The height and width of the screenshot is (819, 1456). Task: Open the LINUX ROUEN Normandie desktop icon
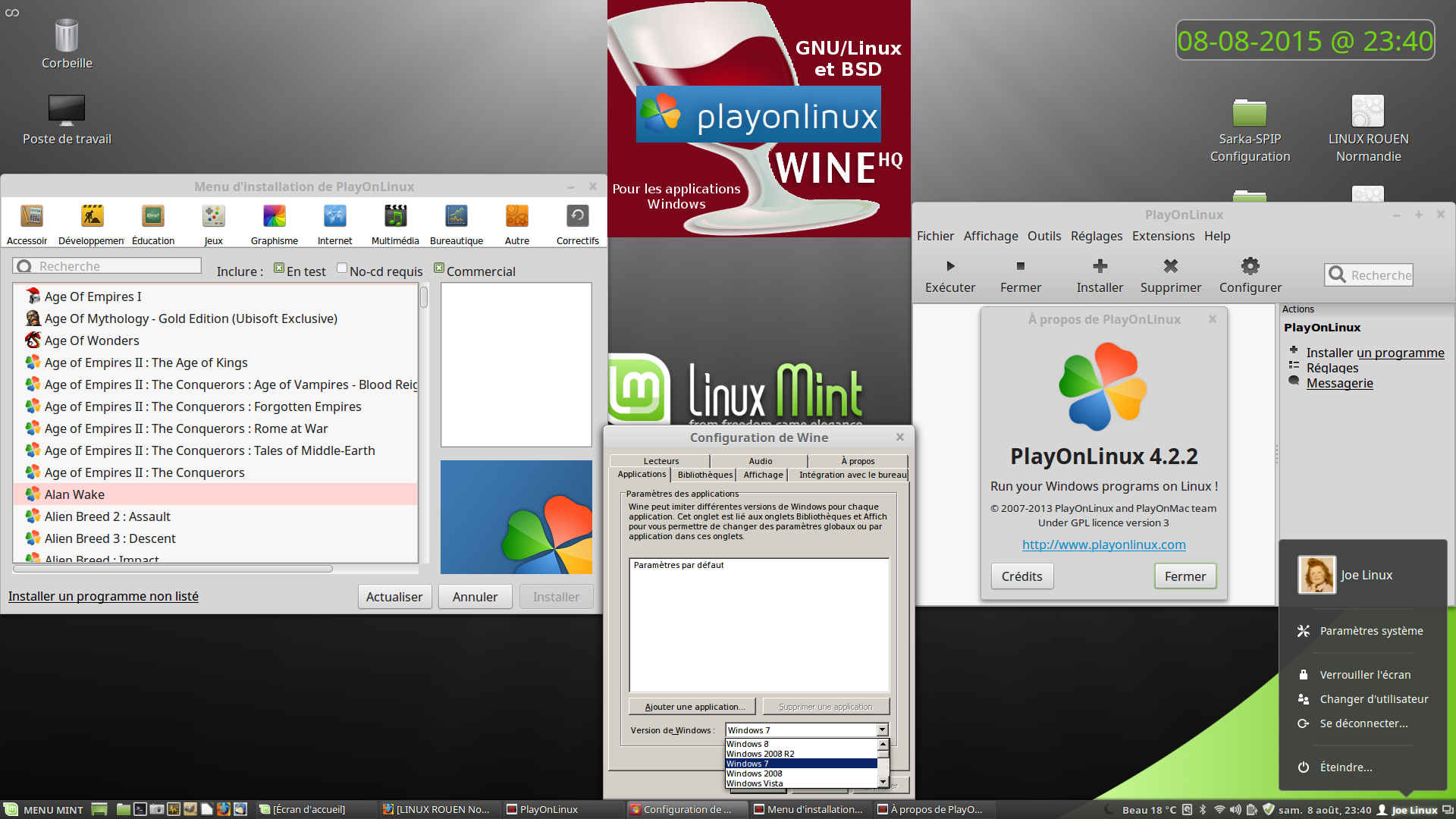[1368, 130]
